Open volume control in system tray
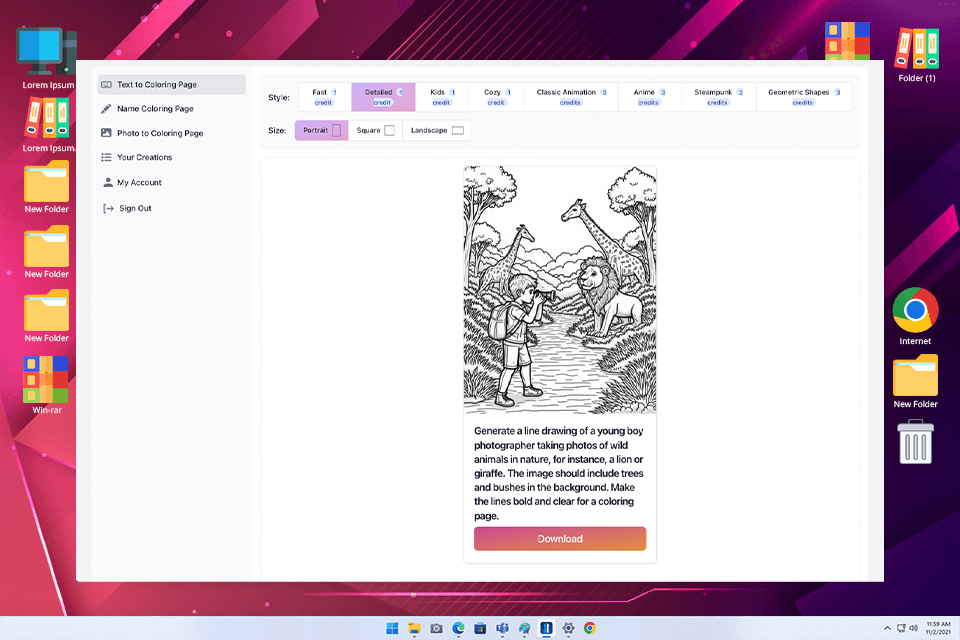The width and height of the screenshot is (960, 640). pyautogui.click(x=913, y=628)
